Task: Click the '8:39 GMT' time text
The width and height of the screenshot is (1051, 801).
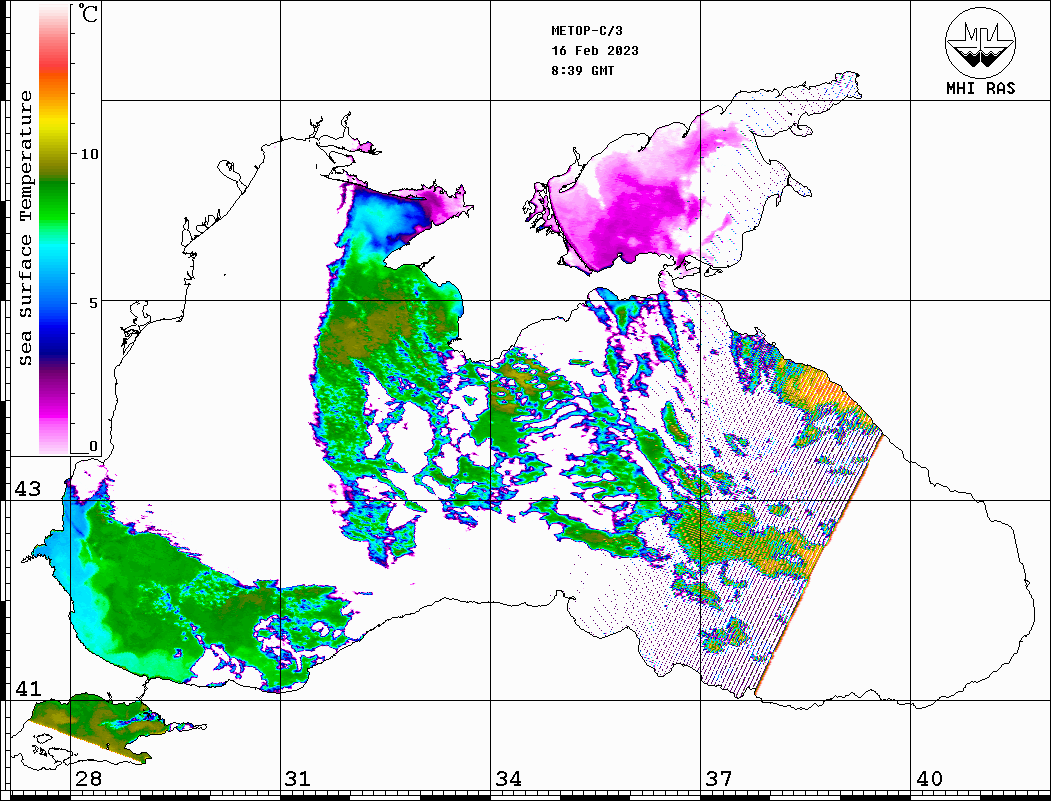Action: coord(583,70)
